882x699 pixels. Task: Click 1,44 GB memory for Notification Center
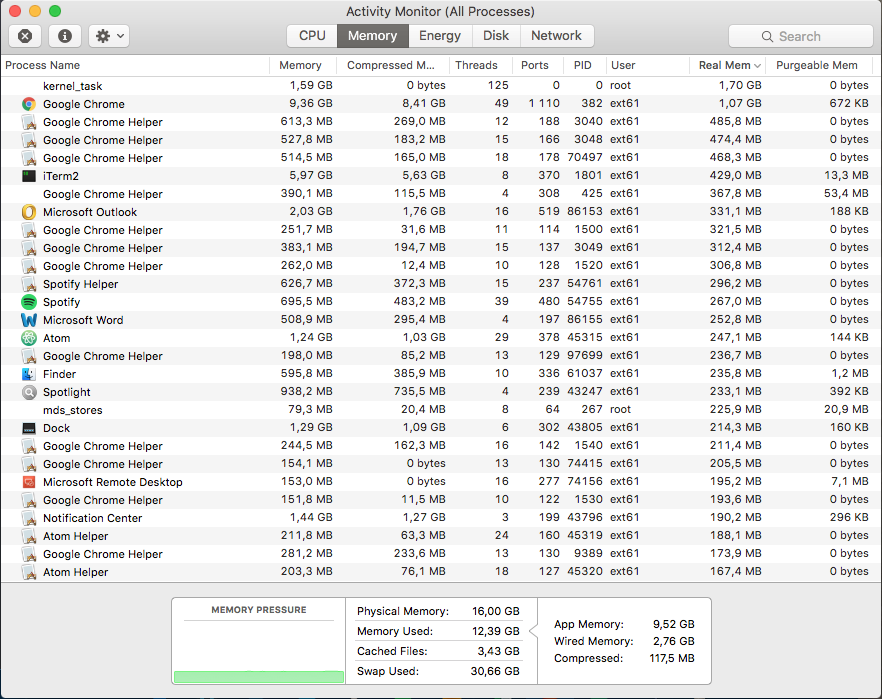pos(311,517)
